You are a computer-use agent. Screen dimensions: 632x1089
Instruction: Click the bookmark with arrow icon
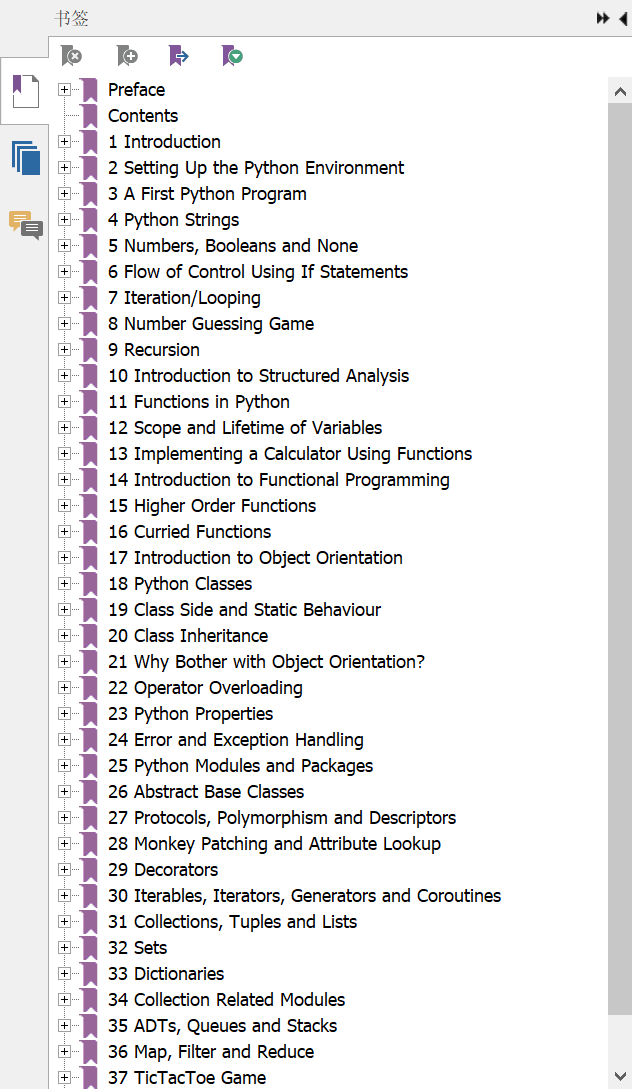[x=178, y=56]
